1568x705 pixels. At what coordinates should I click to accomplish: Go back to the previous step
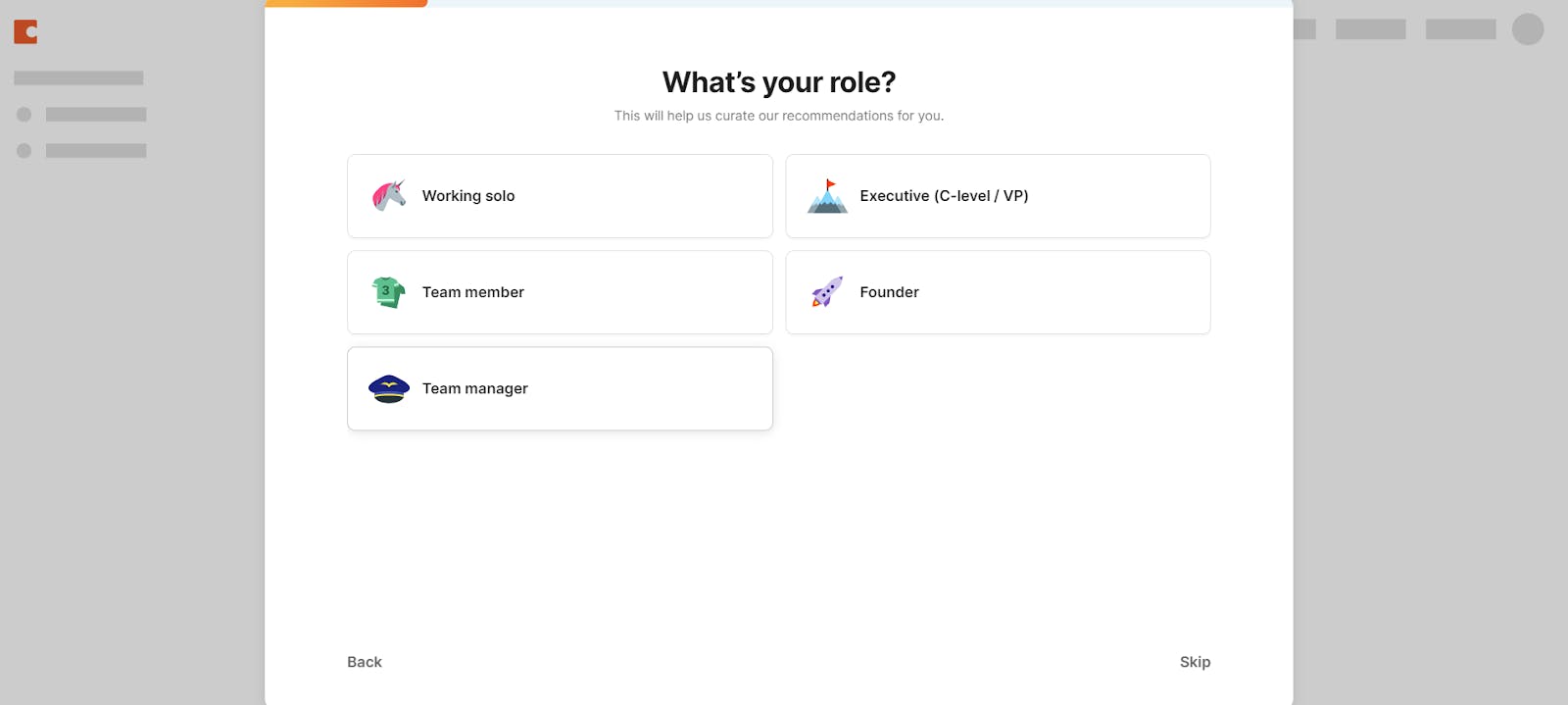pos(365,662)
